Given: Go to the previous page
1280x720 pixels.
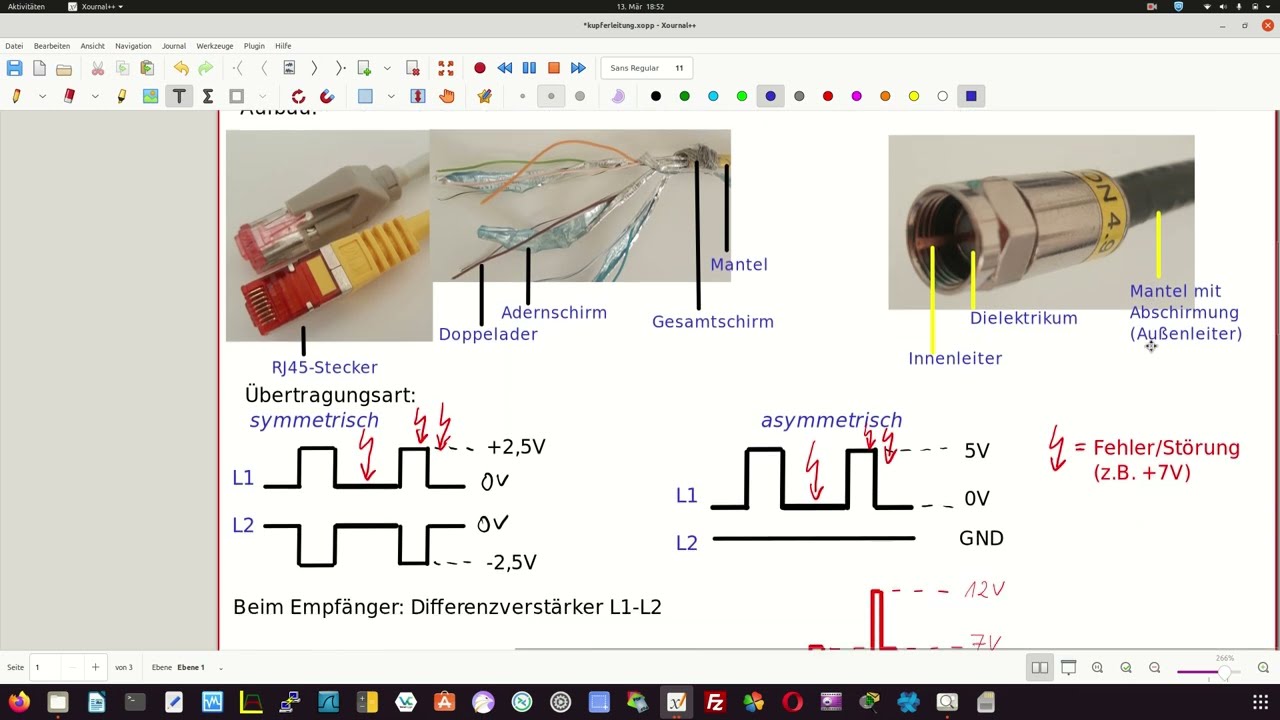Looking at the screenshot, I should point(264,68).
